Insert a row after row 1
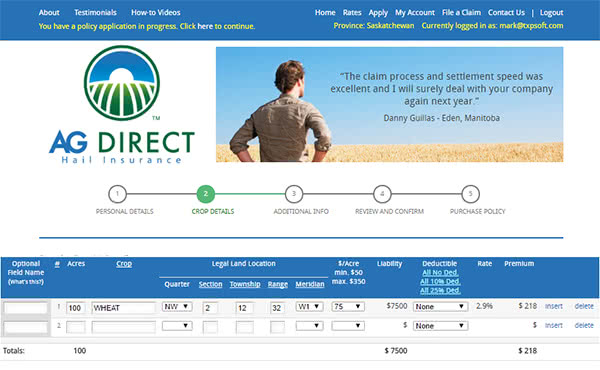 (x=554, y=306)
